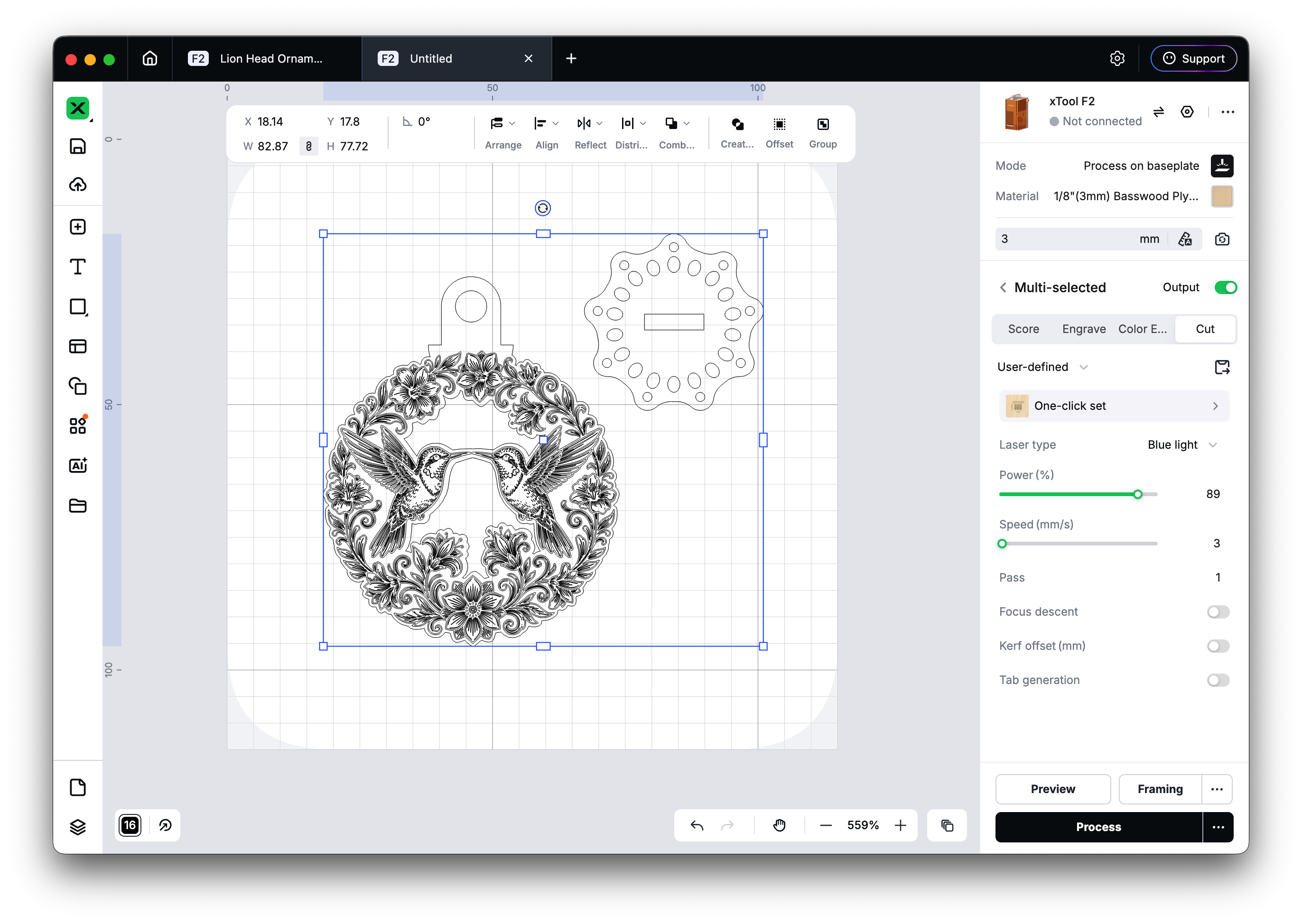This screenshot has width=1302, height=924.
Task: Enable the Tab generation toggle
Action: point(1218,680)
